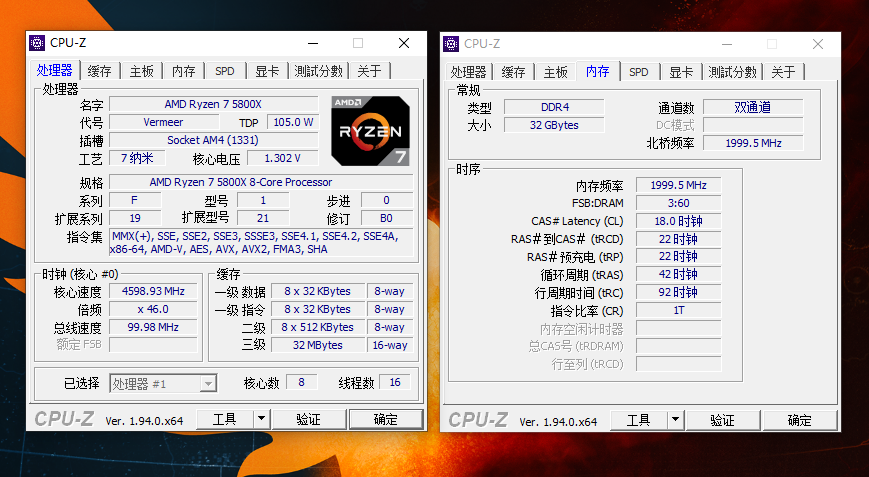
Task: Click the CAS# Latency value 18.0 时钟
Action: [679, 221]
